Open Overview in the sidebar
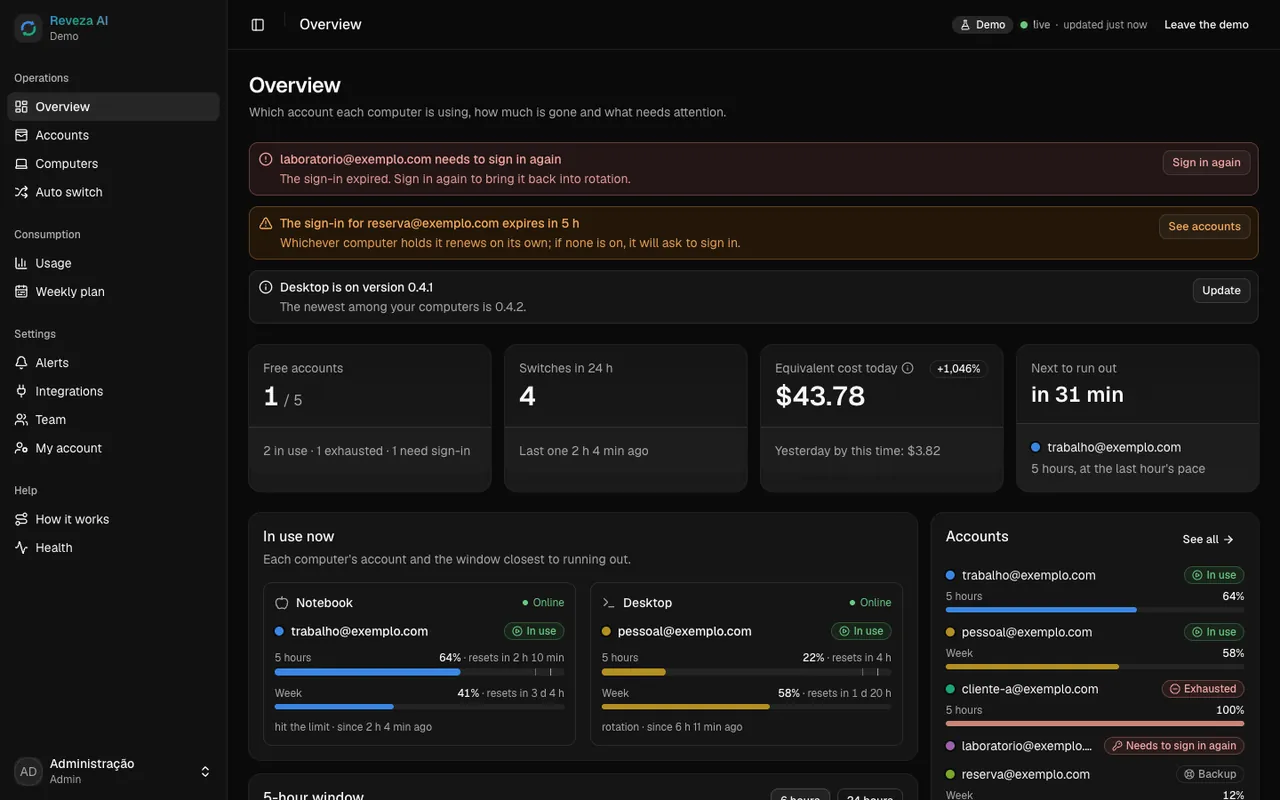 [x=113, y=107]
